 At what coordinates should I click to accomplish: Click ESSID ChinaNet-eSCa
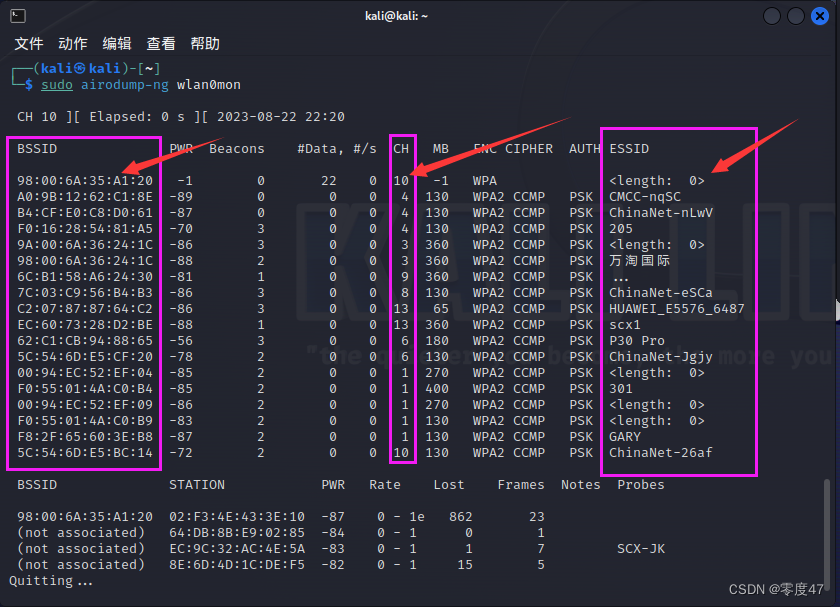pos(661,293)
